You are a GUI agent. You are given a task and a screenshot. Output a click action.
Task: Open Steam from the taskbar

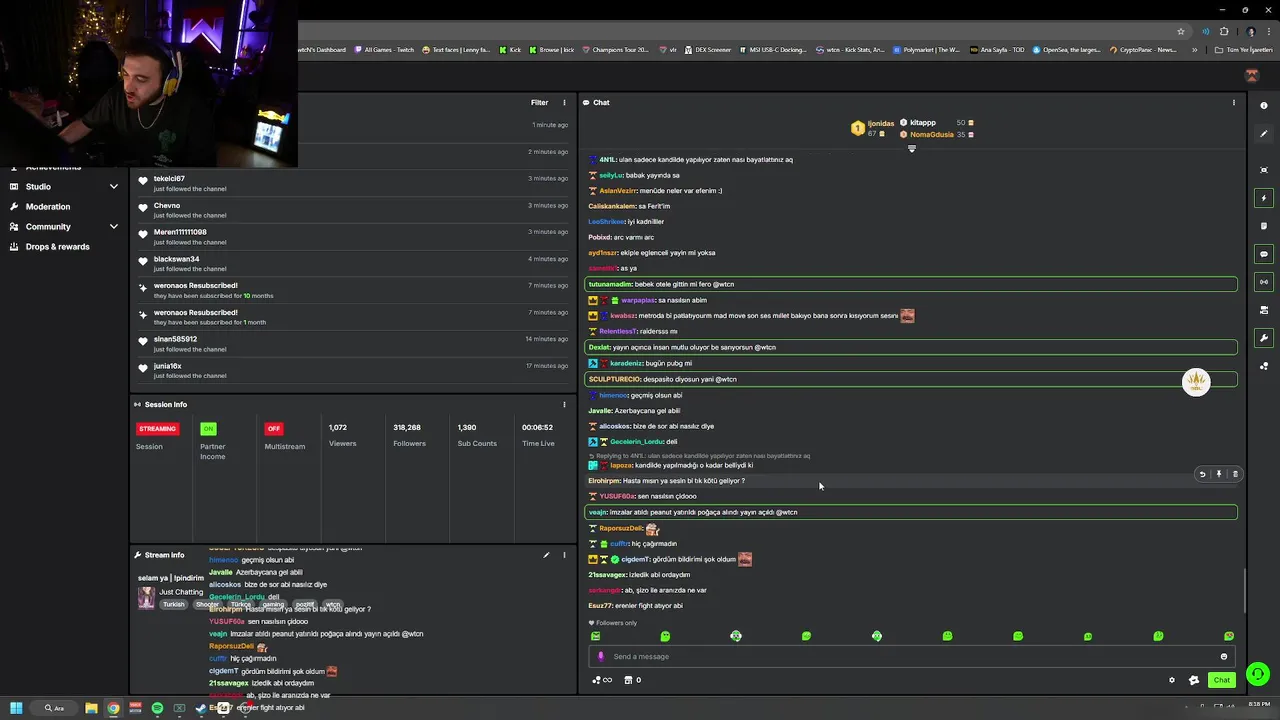(201, 708)
